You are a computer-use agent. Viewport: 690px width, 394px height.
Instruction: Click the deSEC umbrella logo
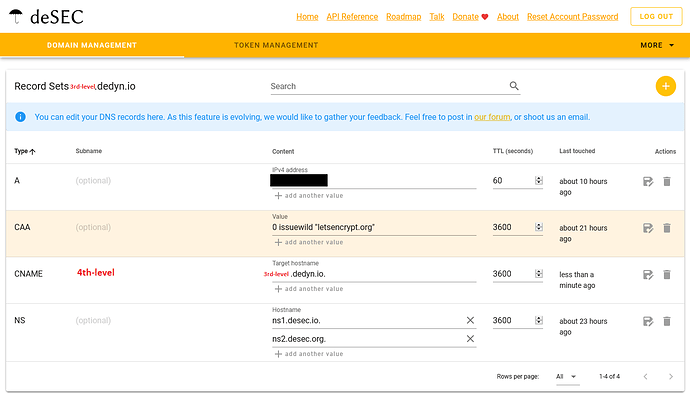point(16,16)
